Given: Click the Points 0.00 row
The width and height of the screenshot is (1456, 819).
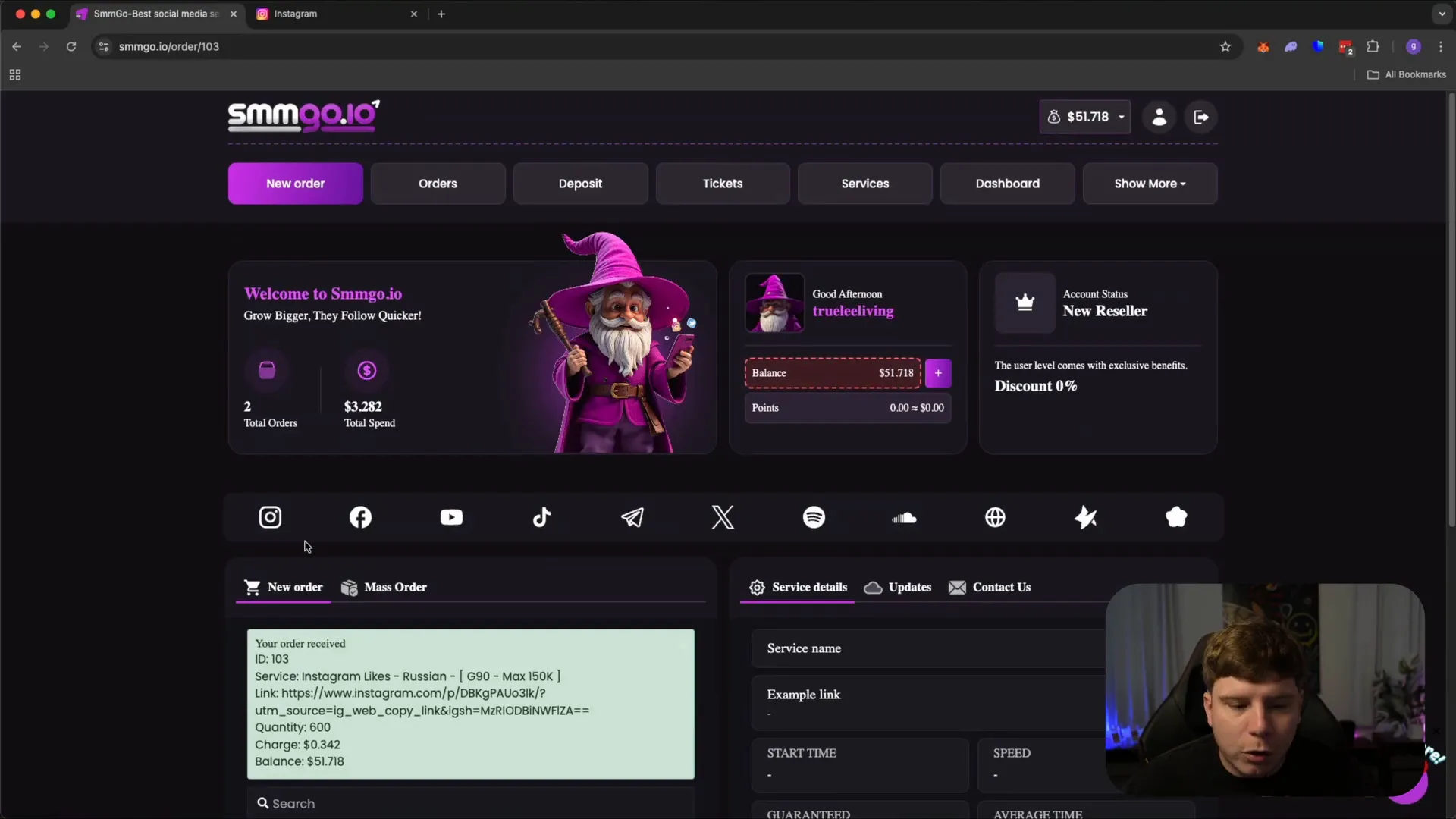Looking at the screenshot, I should (848, 408).
